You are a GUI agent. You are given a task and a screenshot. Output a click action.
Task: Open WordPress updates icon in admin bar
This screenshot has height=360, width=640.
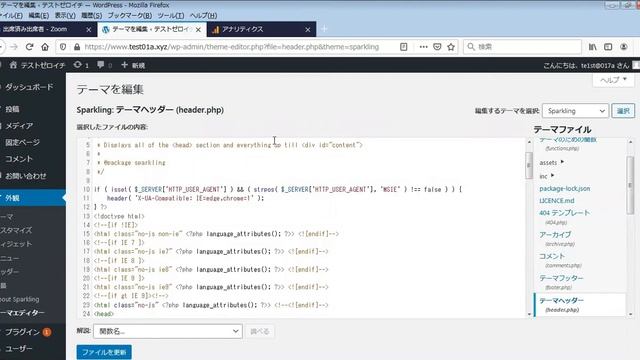pyautogui.click(x=81, y=65)
